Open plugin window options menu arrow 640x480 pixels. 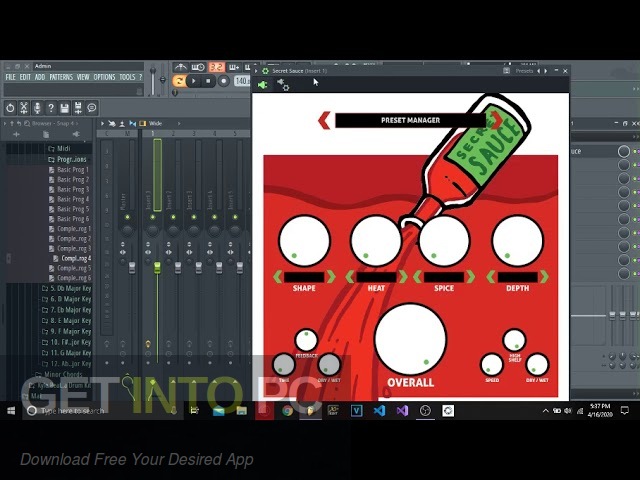tap(256, 71)
